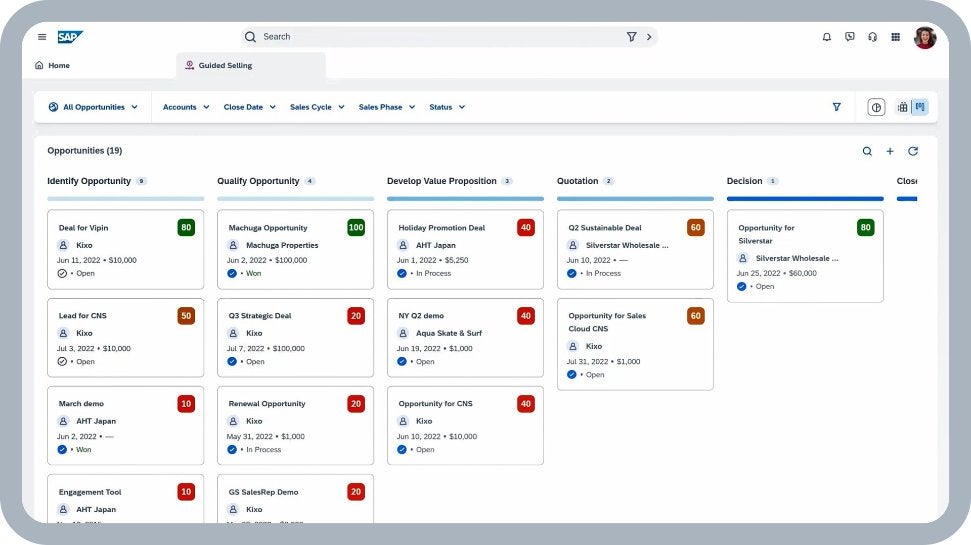Click the 60 badge on Q2 Sustainable Deal
Image resolution: width=971 pixels, height=545 pixels.
coord(695,228)
